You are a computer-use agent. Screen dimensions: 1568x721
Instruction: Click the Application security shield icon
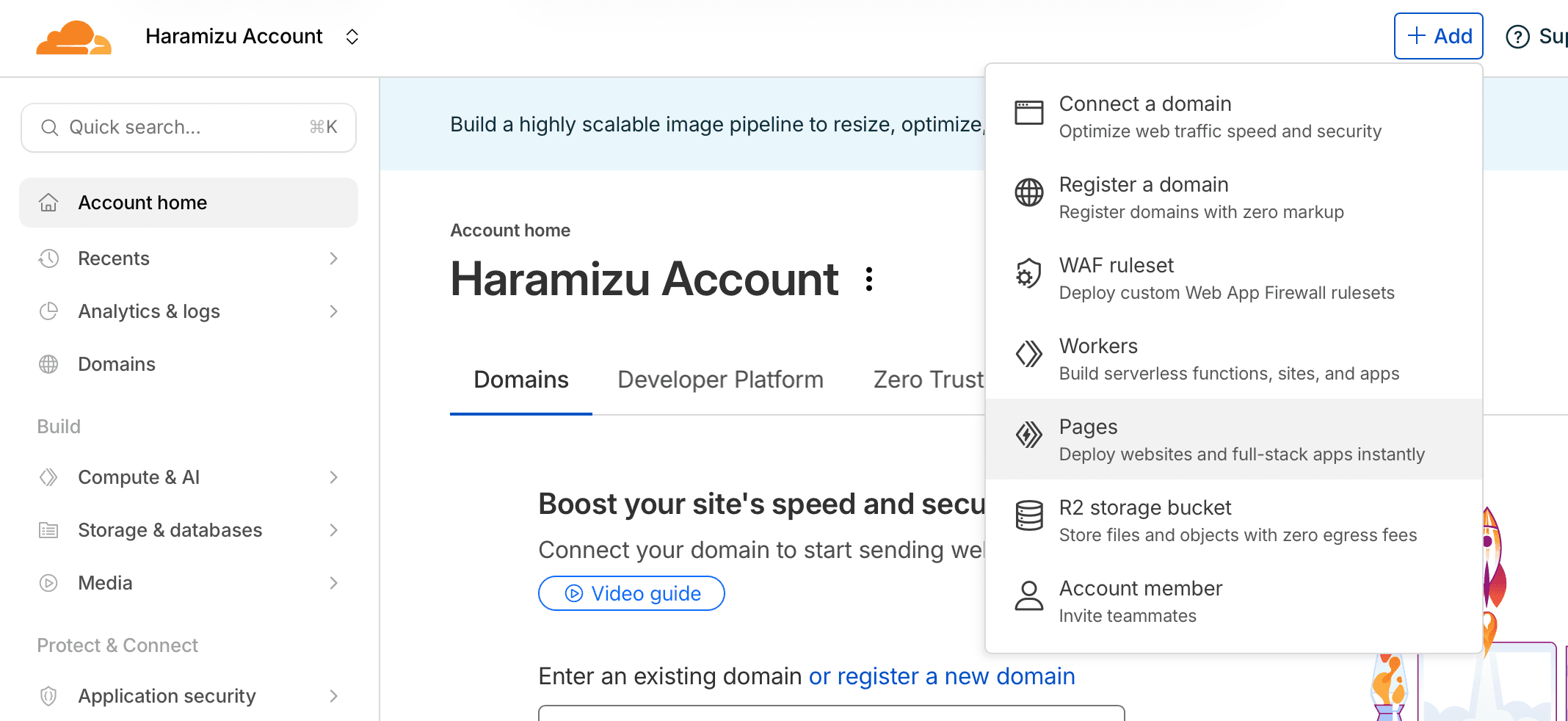pos(48,696)
